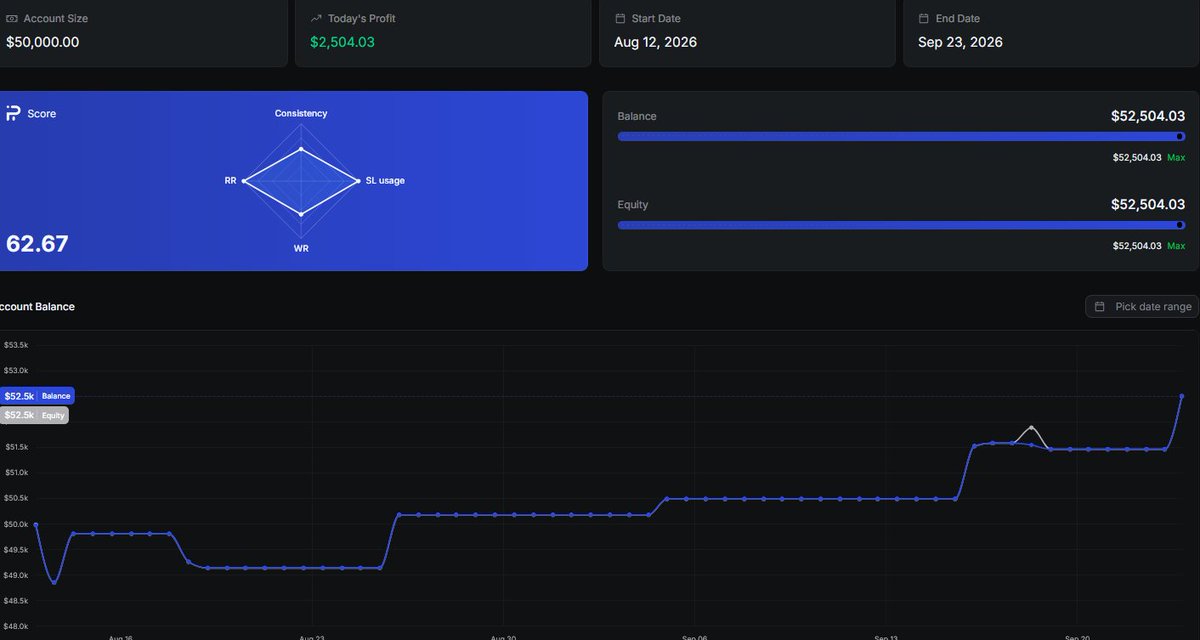Image resolution: width=1200 pixels, height=640 pixels.
Task: Click the Score label text
Action: pos(42,114)
